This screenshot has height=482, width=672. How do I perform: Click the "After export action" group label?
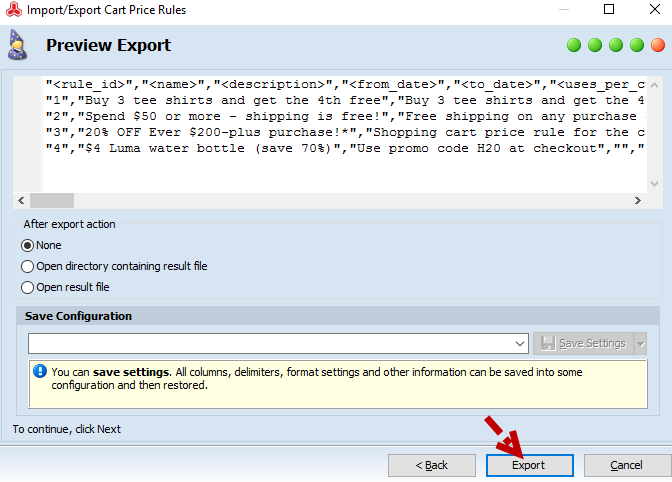click(69, 224)
